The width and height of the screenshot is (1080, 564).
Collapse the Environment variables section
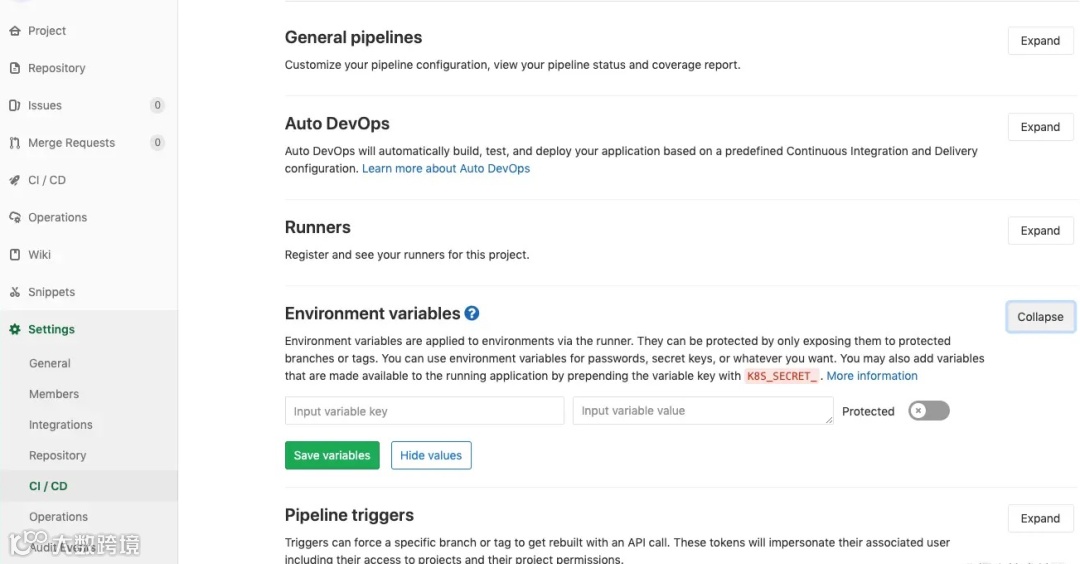[1040, 317]
